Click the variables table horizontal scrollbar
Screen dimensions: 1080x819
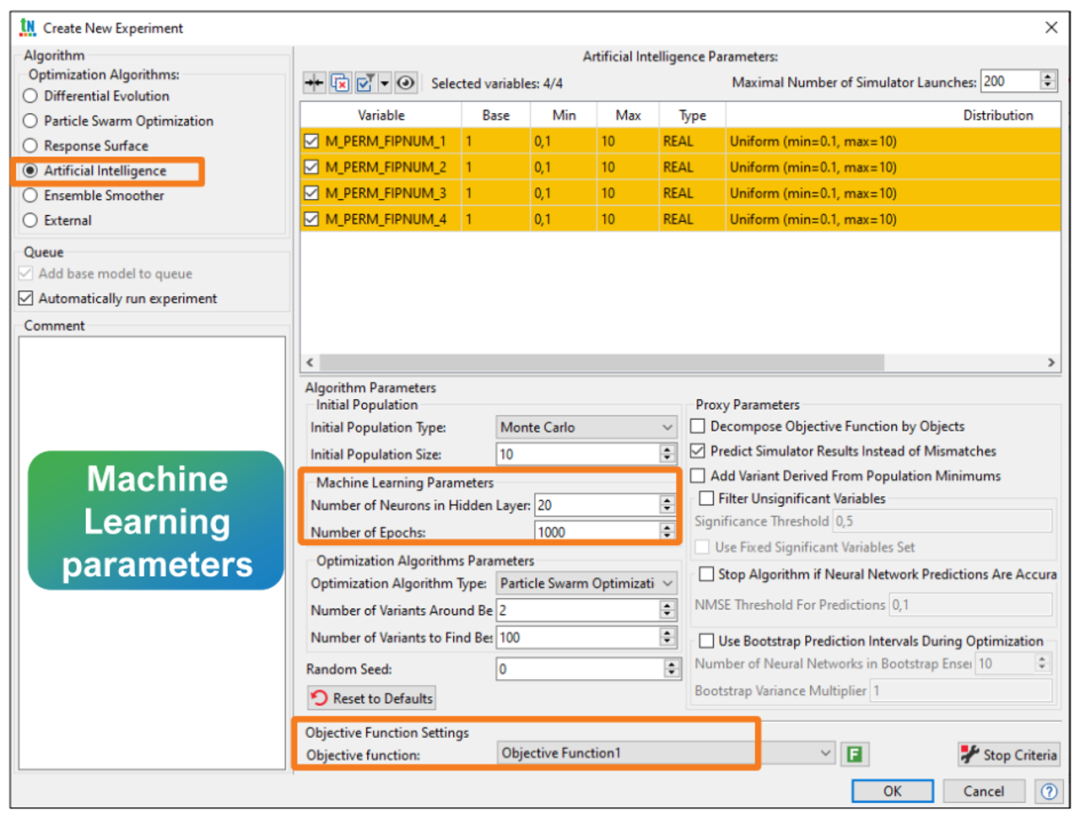tap(600, 363)
